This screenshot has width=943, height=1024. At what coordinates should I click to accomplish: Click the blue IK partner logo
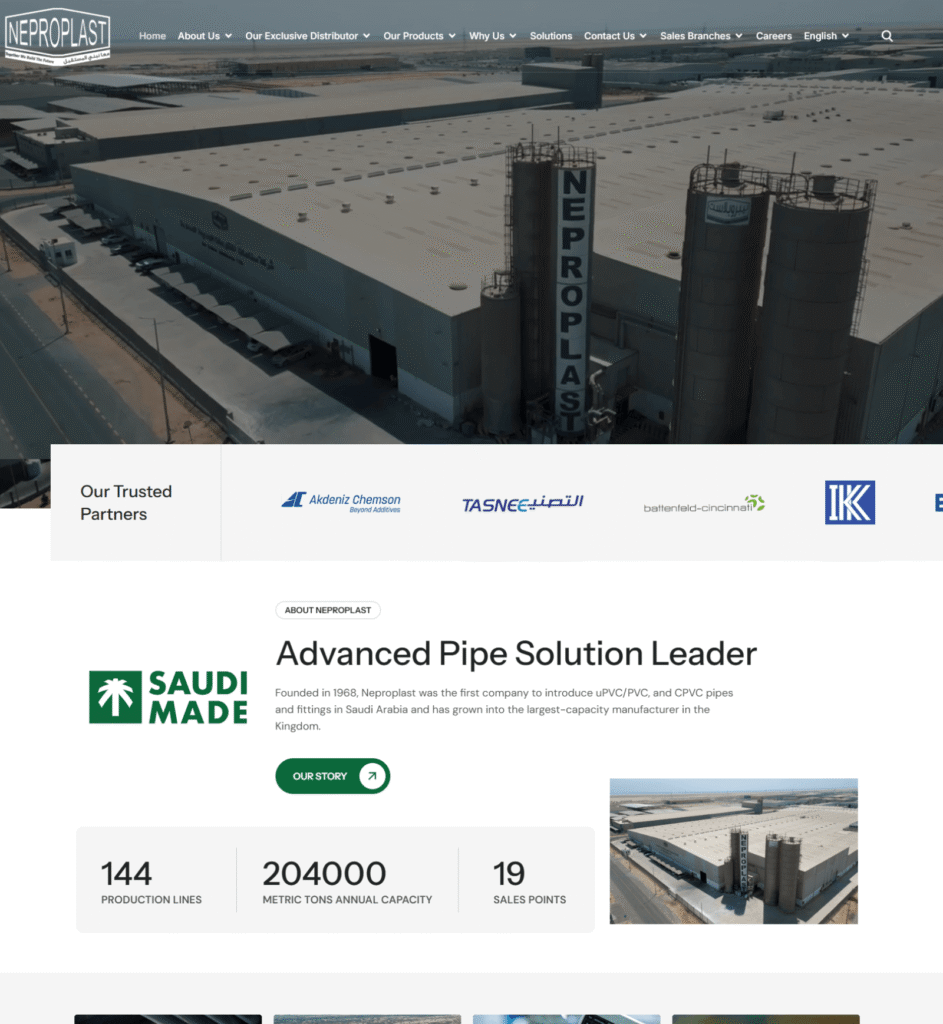pyautogui.click(x=849, y=502)
